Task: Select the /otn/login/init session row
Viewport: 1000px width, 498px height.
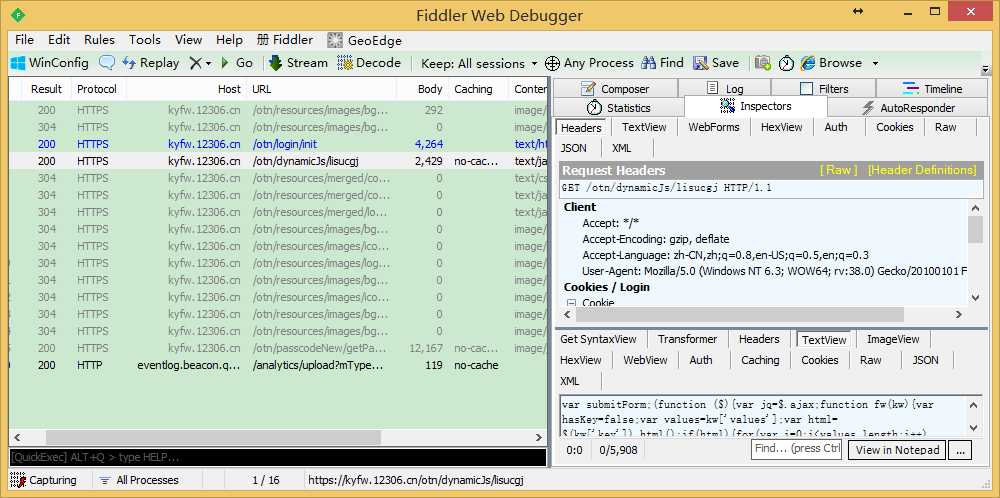Action: point(278,144)
